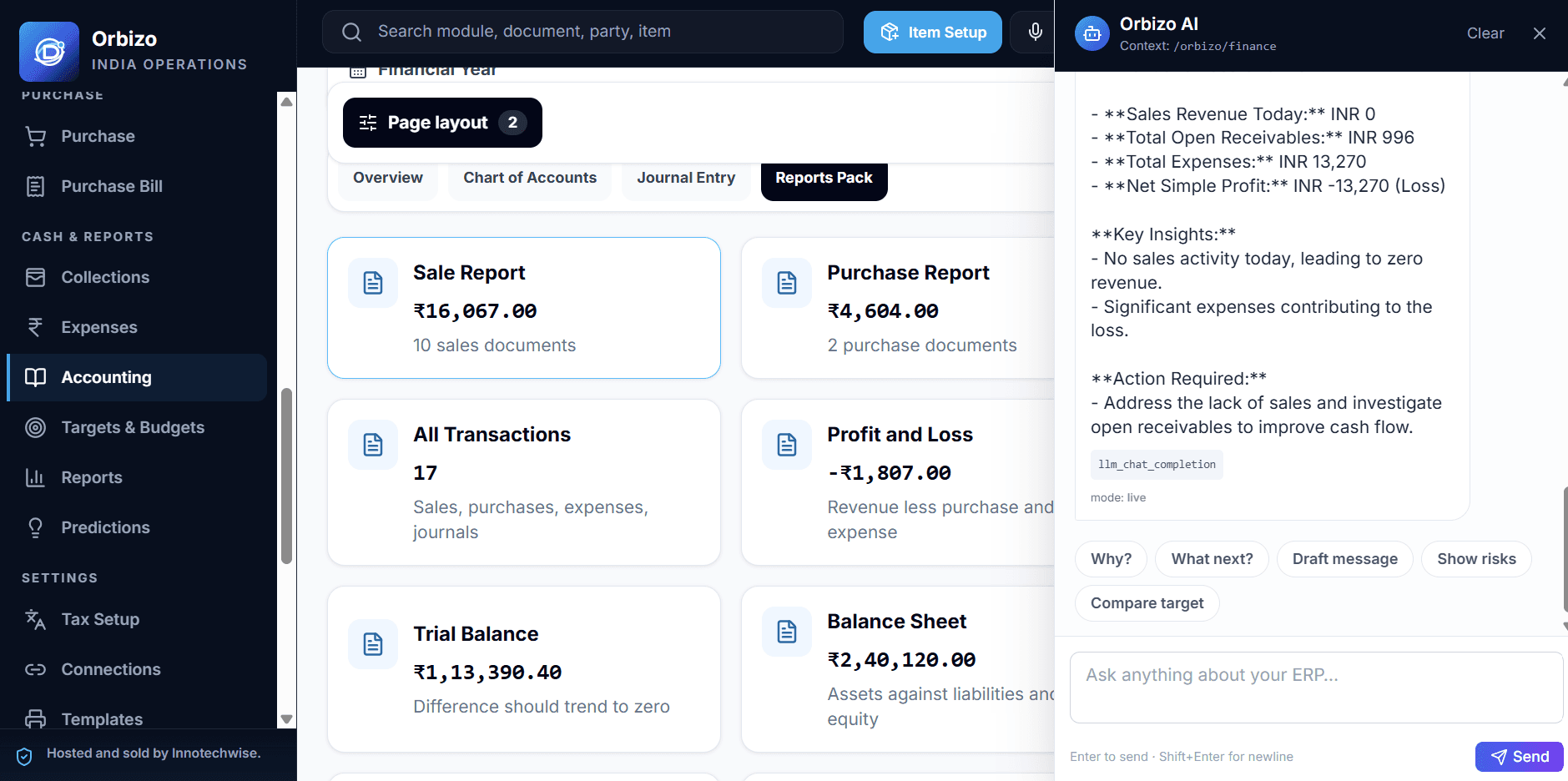Click the Connections link icon

(x=35, y=669)
